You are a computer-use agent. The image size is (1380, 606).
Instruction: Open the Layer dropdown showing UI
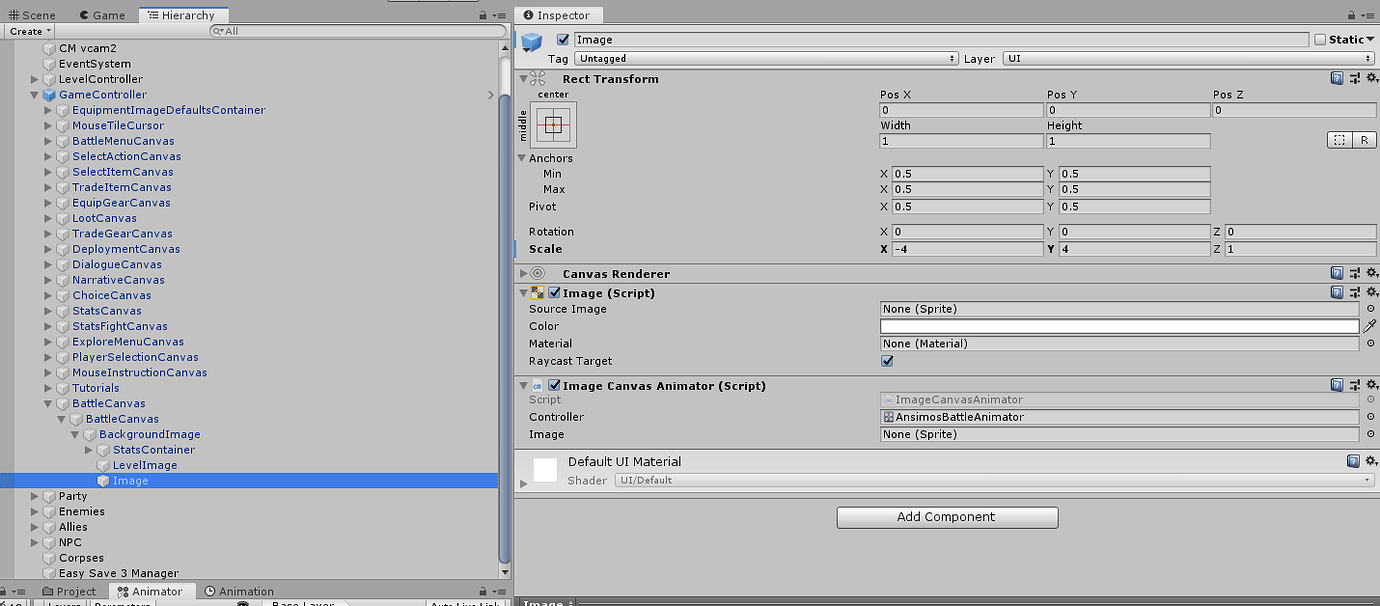point(1190,58)
